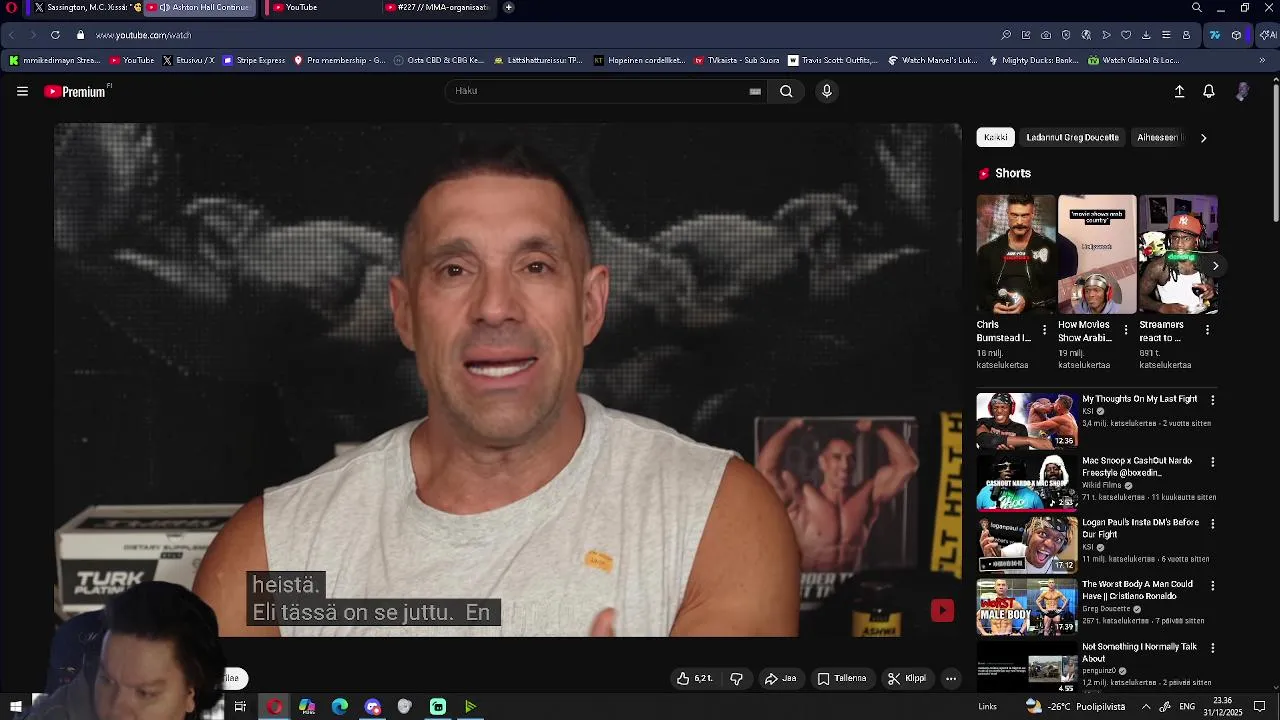This screenshot has height=720, width=1280.
Task: Open options for My Thoughts On My Last Fight
Action: coord(1213,400)
